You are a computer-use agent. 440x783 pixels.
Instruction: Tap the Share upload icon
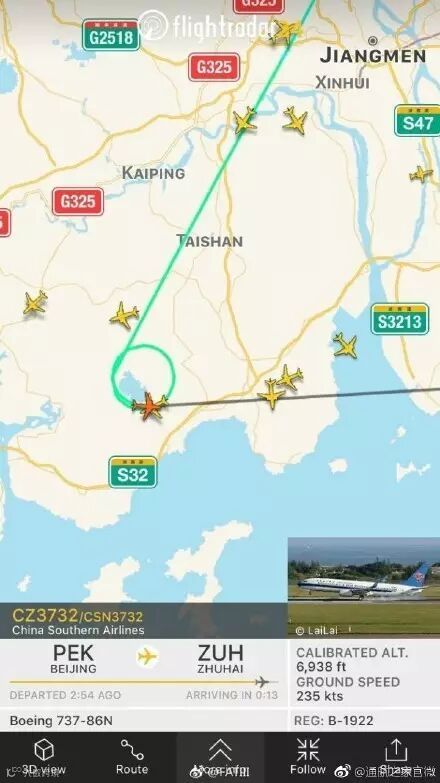click(396, 750)
